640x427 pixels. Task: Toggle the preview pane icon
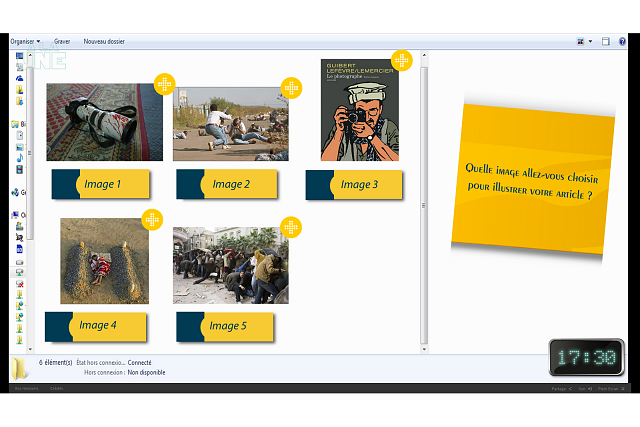[606, 42]
